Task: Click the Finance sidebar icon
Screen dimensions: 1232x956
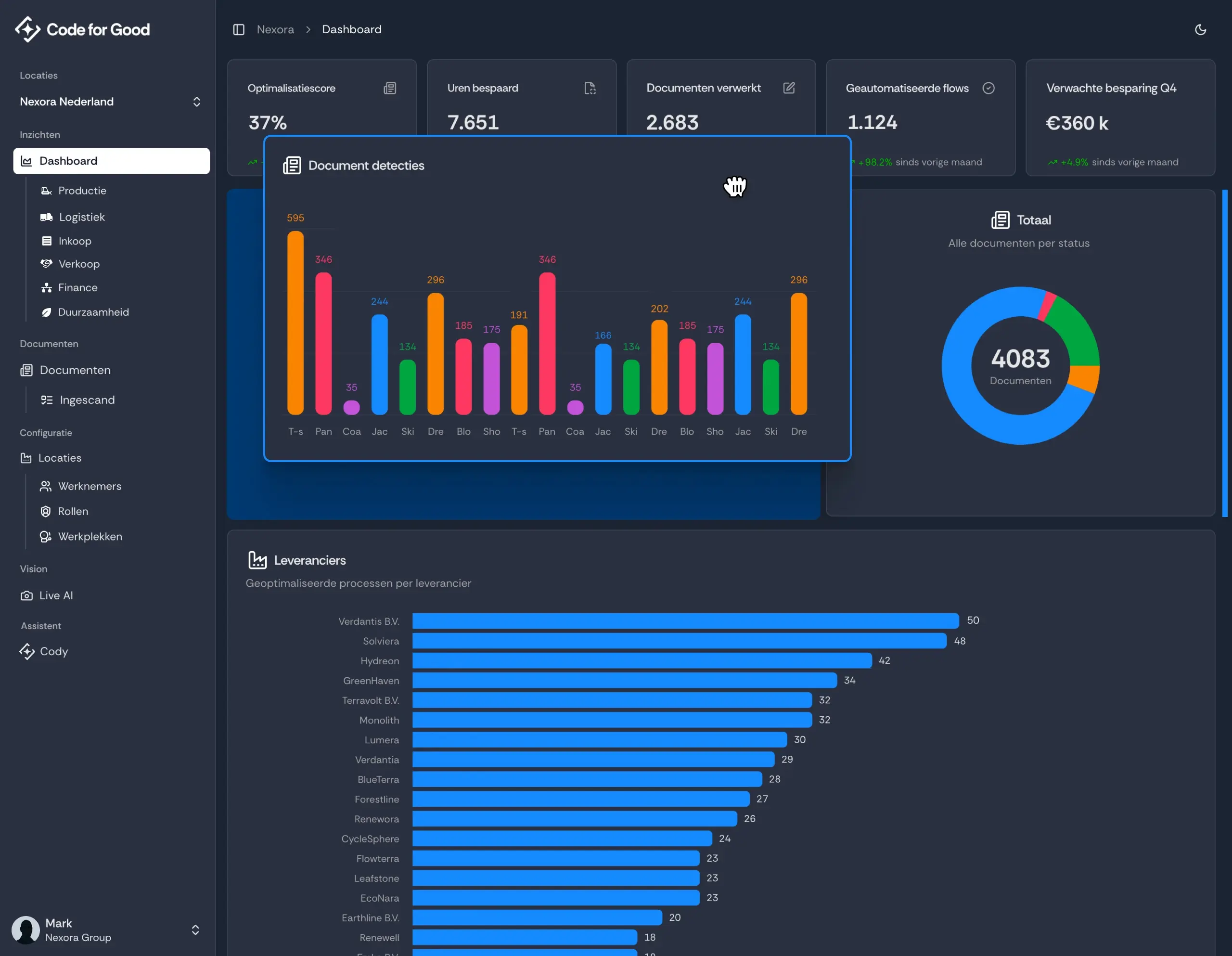Action: tap(46, 288)
